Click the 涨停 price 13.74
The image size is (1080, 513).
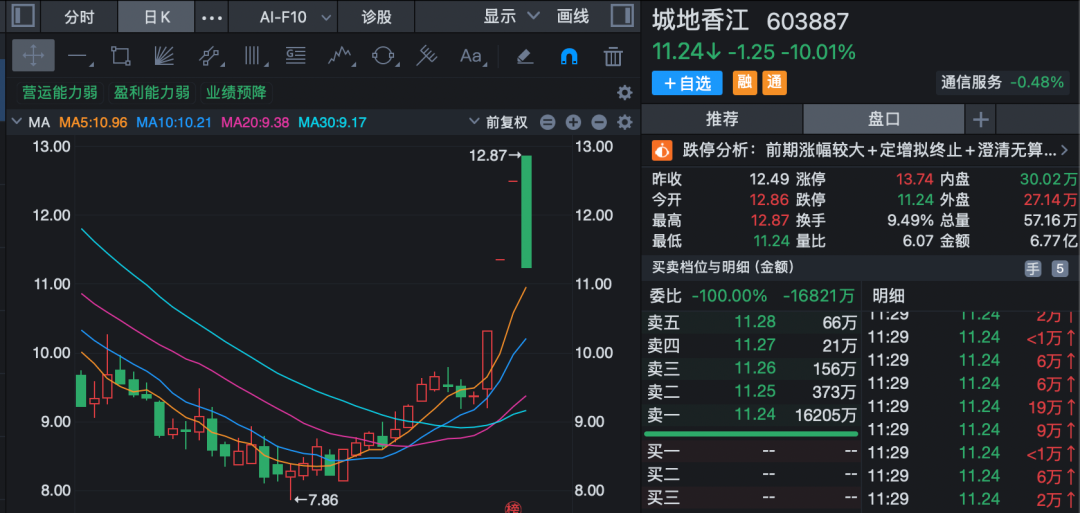click(915, 179)
